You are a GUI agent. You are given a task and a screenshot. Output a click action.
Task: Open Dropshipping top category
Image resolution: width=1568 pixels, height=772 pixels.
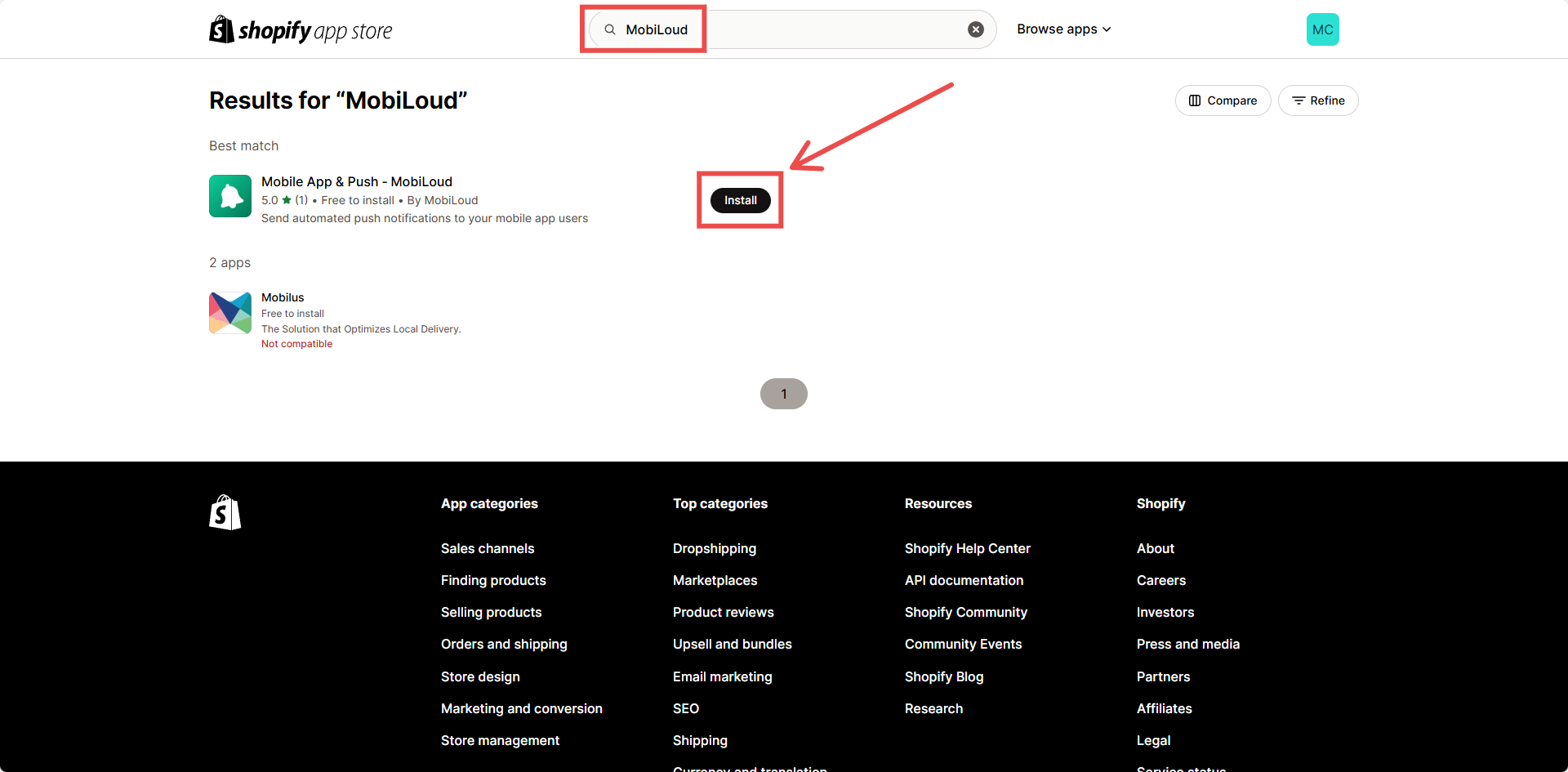point(715,548)
